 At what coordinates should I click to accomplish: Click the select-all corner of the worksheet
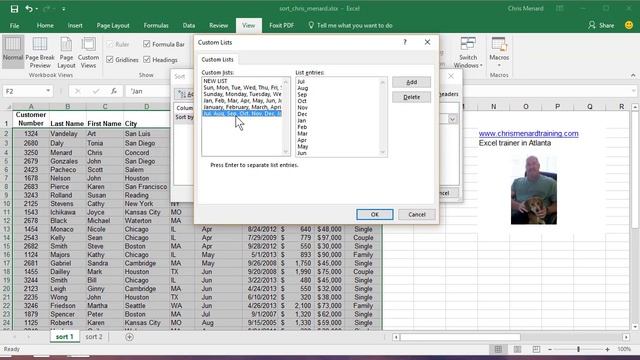pyautogui.click(x=7, y=107)
